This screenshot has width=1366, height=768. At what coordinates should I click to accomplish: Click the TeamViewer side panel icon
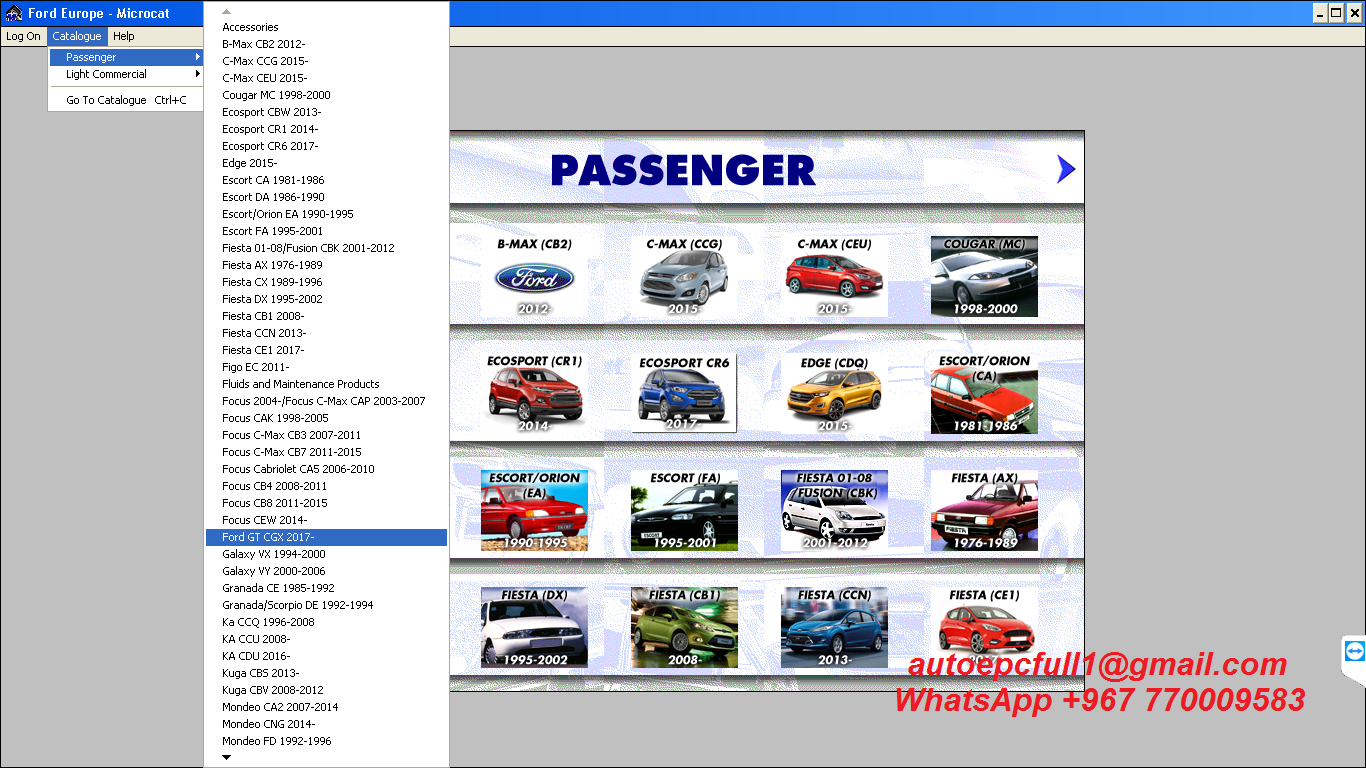(1354, 652)
